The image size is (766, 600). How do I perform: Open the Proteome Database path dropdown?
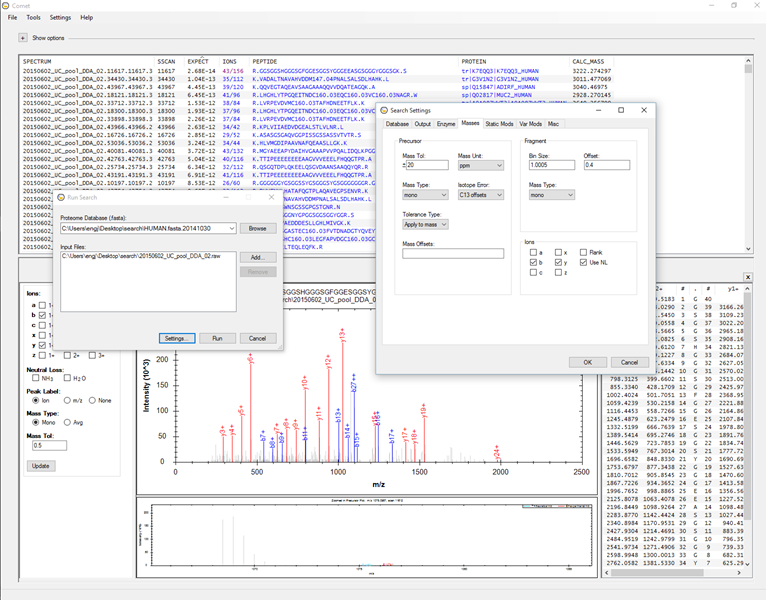pos(231,229)
